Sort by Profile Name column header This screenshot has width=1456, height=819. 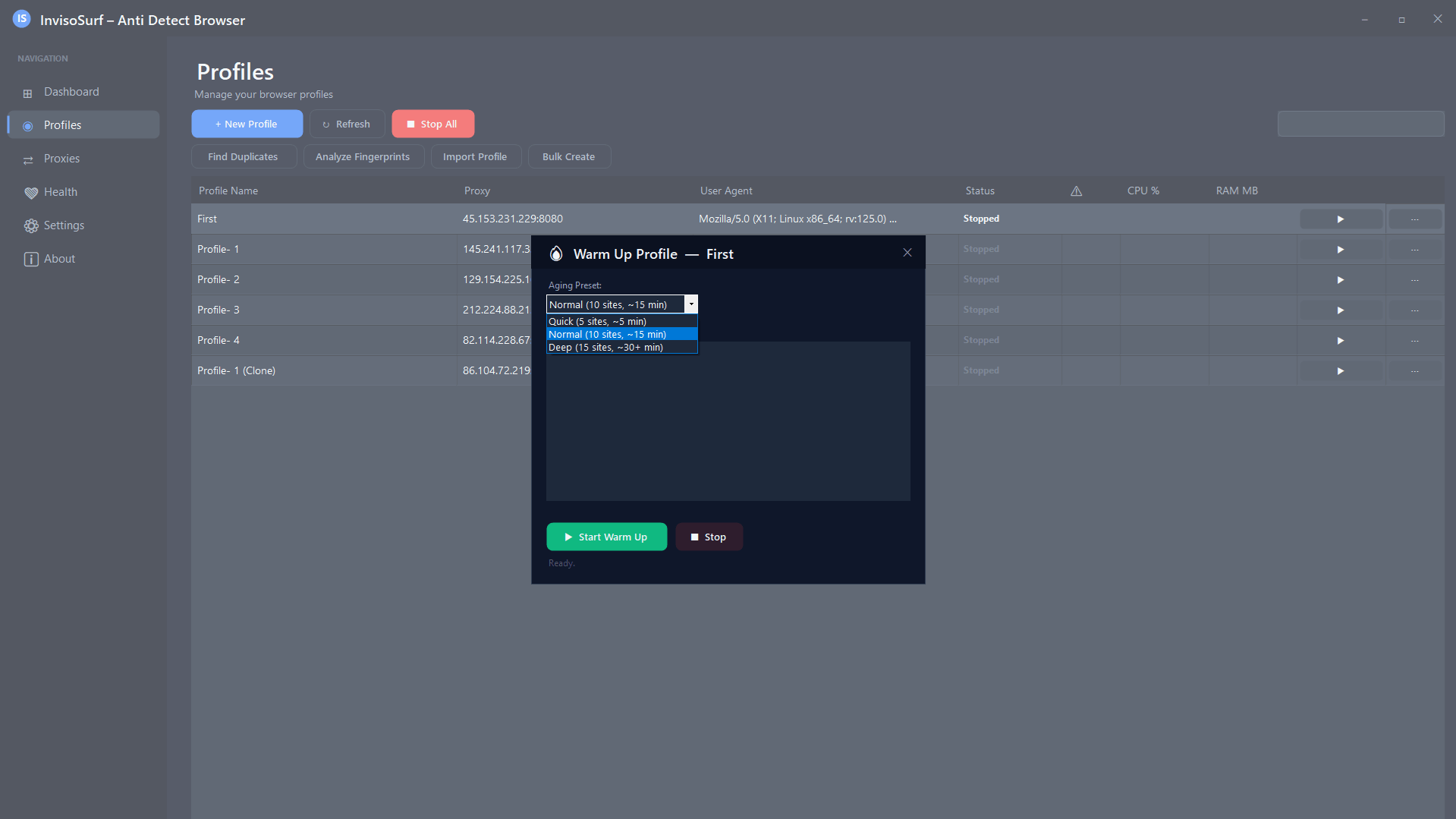pyautogui.click(x=228, y=191)
